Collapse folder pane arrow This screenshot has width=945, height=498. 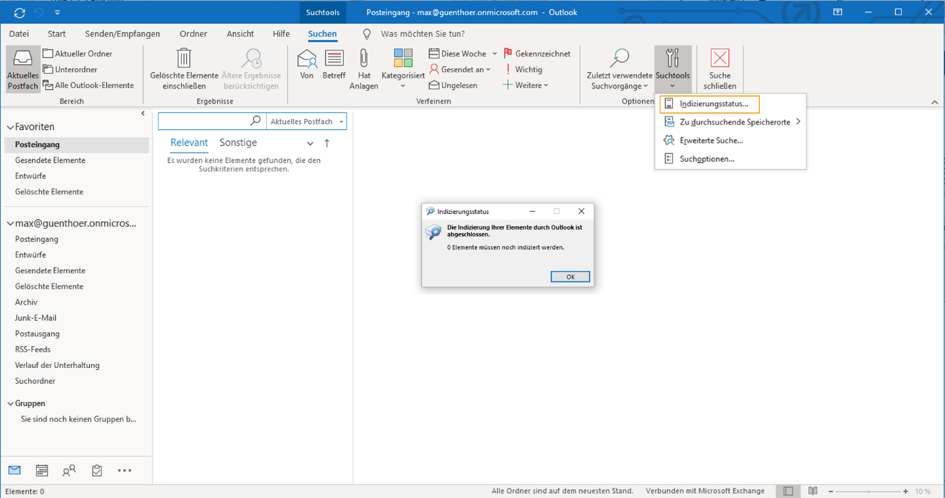143,113
